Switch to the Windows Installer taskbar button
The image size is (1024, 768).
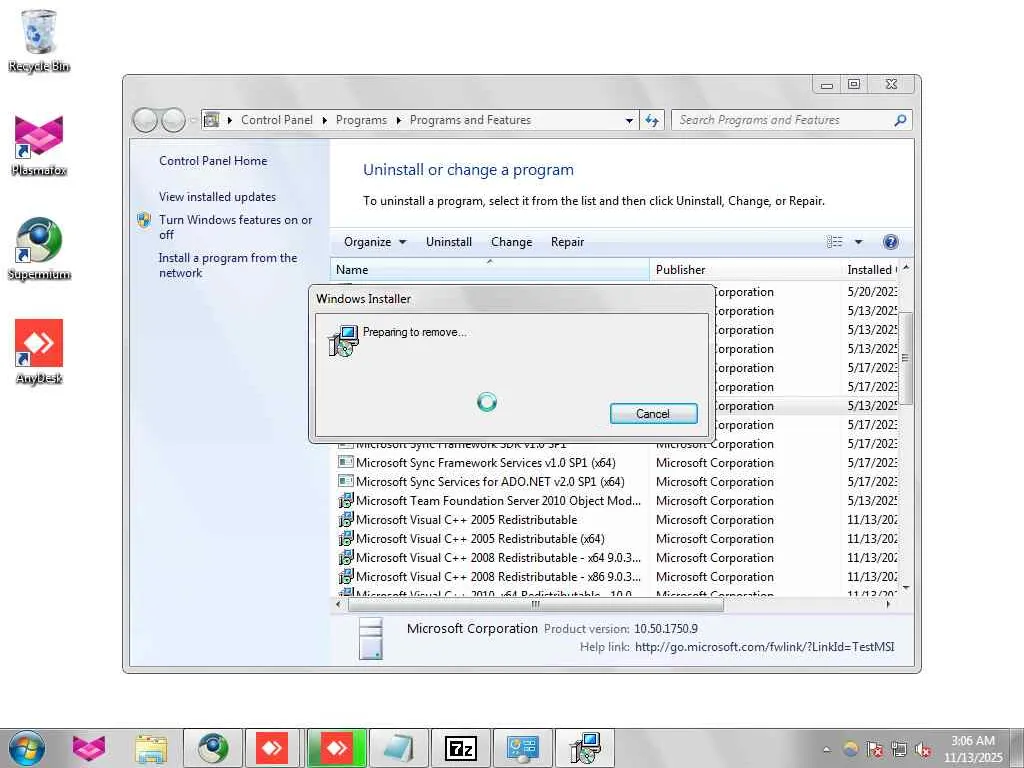pyautogui.click(x=585, y=748)
